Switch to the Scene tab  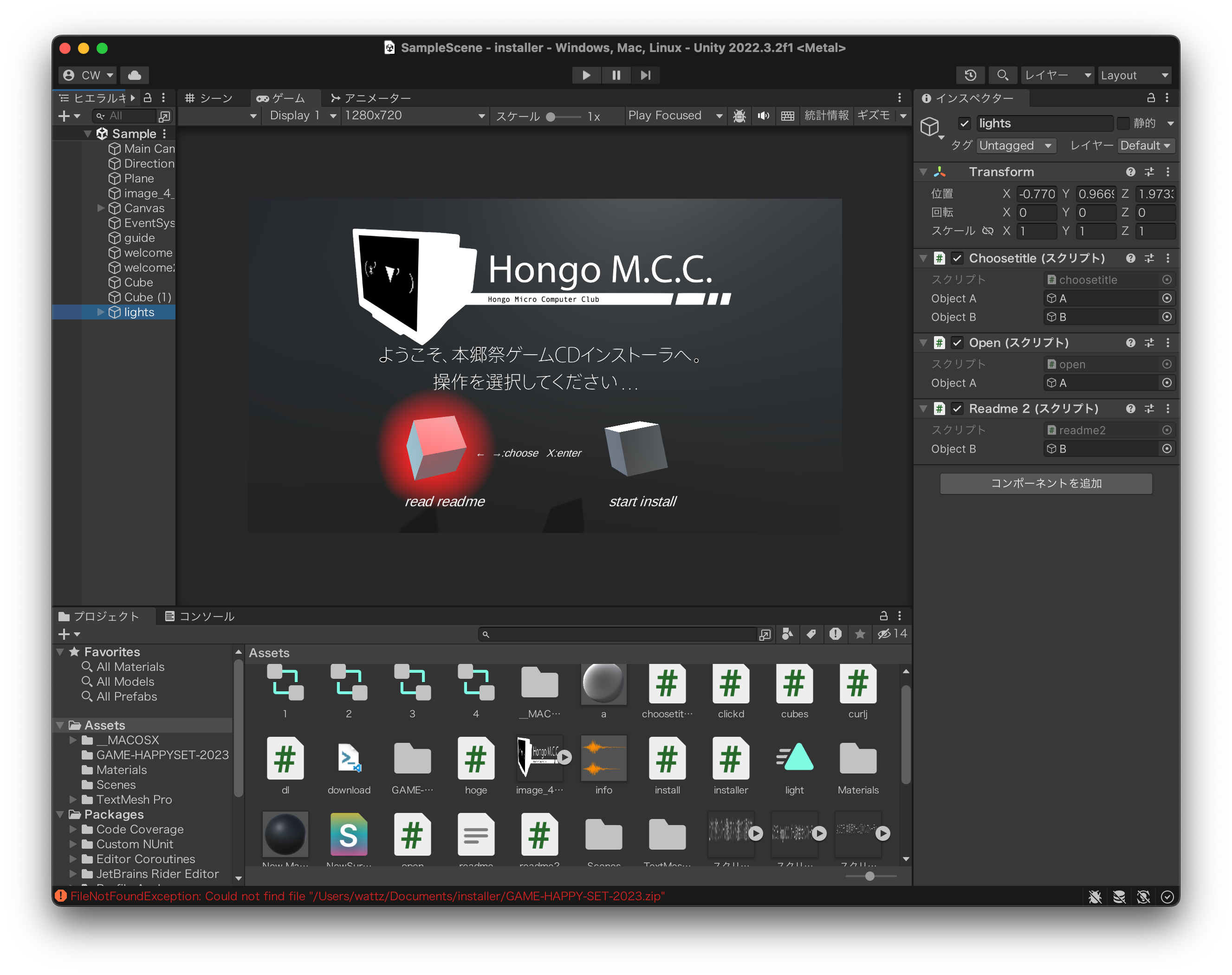pyautogui.click(x=209, y=98)
